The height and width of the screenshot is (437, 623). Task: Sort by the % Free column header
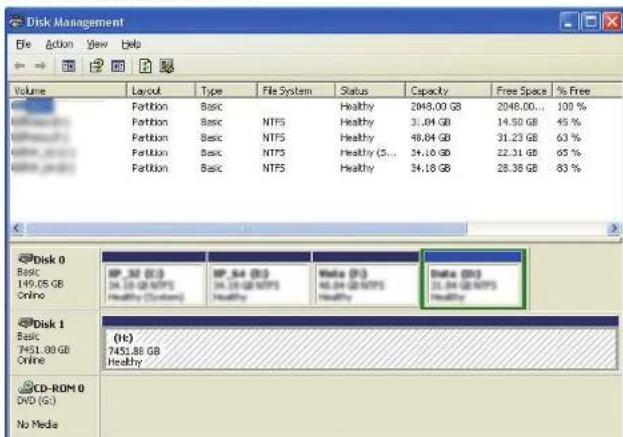point(587,91)
